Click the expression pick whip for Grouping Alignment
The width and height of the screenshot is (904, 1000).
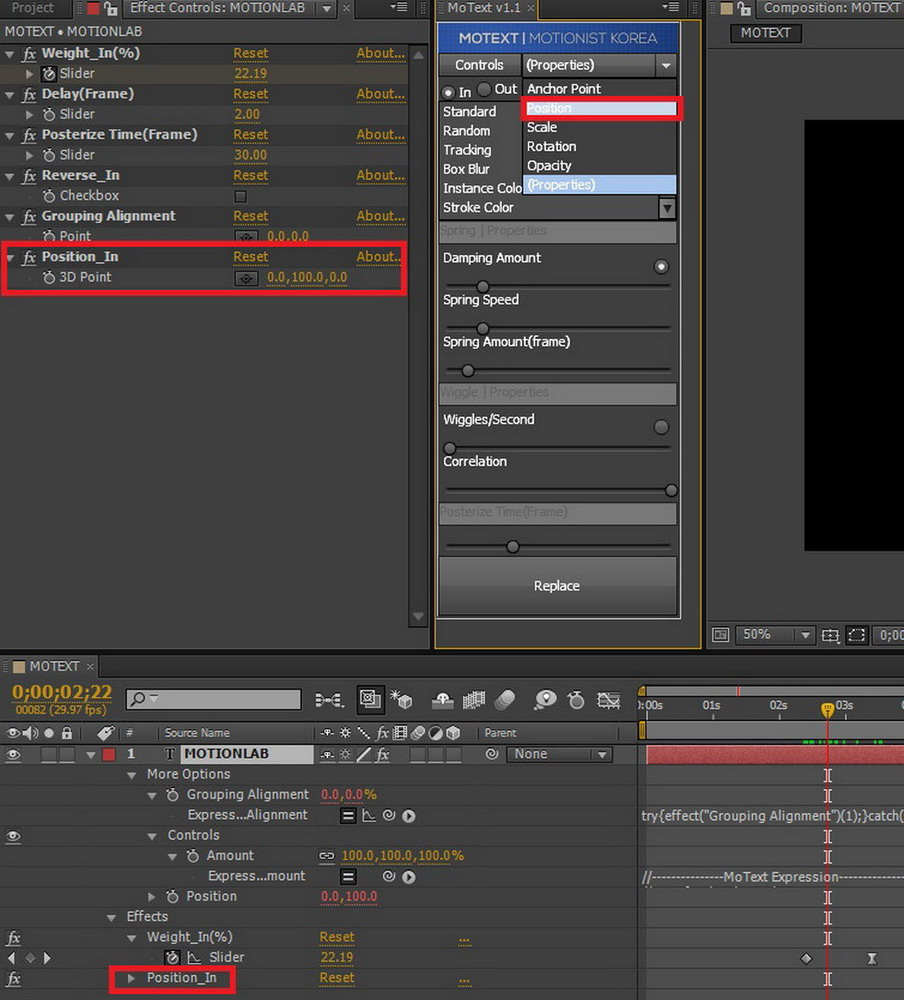click(389, 815)
